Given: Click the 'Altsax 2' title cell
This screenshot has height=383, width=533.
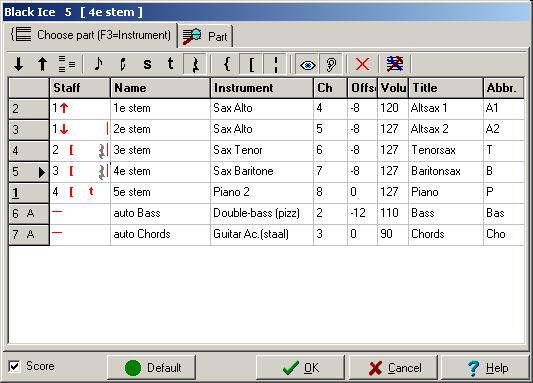Looking at the screenshot, I should 446,129.
